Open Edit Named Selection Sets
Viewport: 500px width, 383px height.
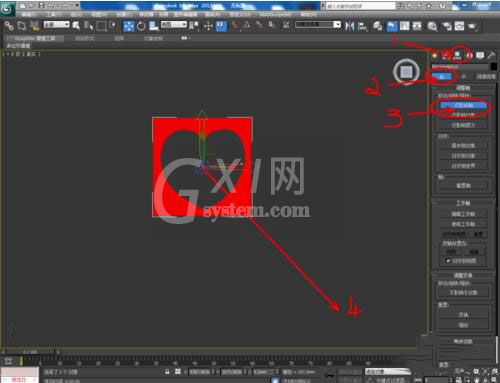pos(286,25)
